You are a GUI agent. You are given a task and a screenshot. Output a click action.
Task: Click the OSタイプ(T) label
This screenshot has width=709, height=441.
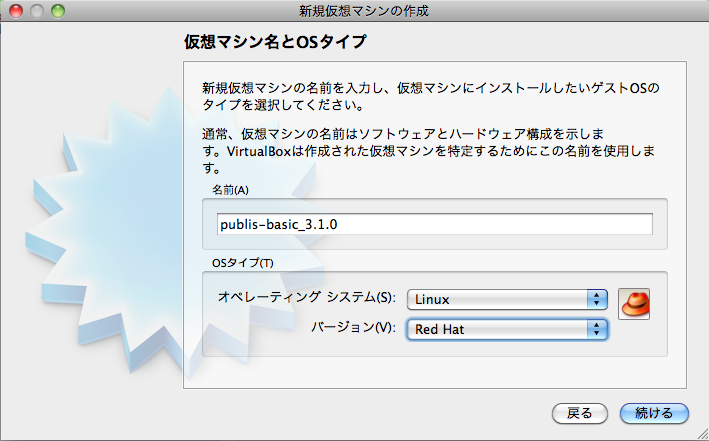(x=243, y=263)
